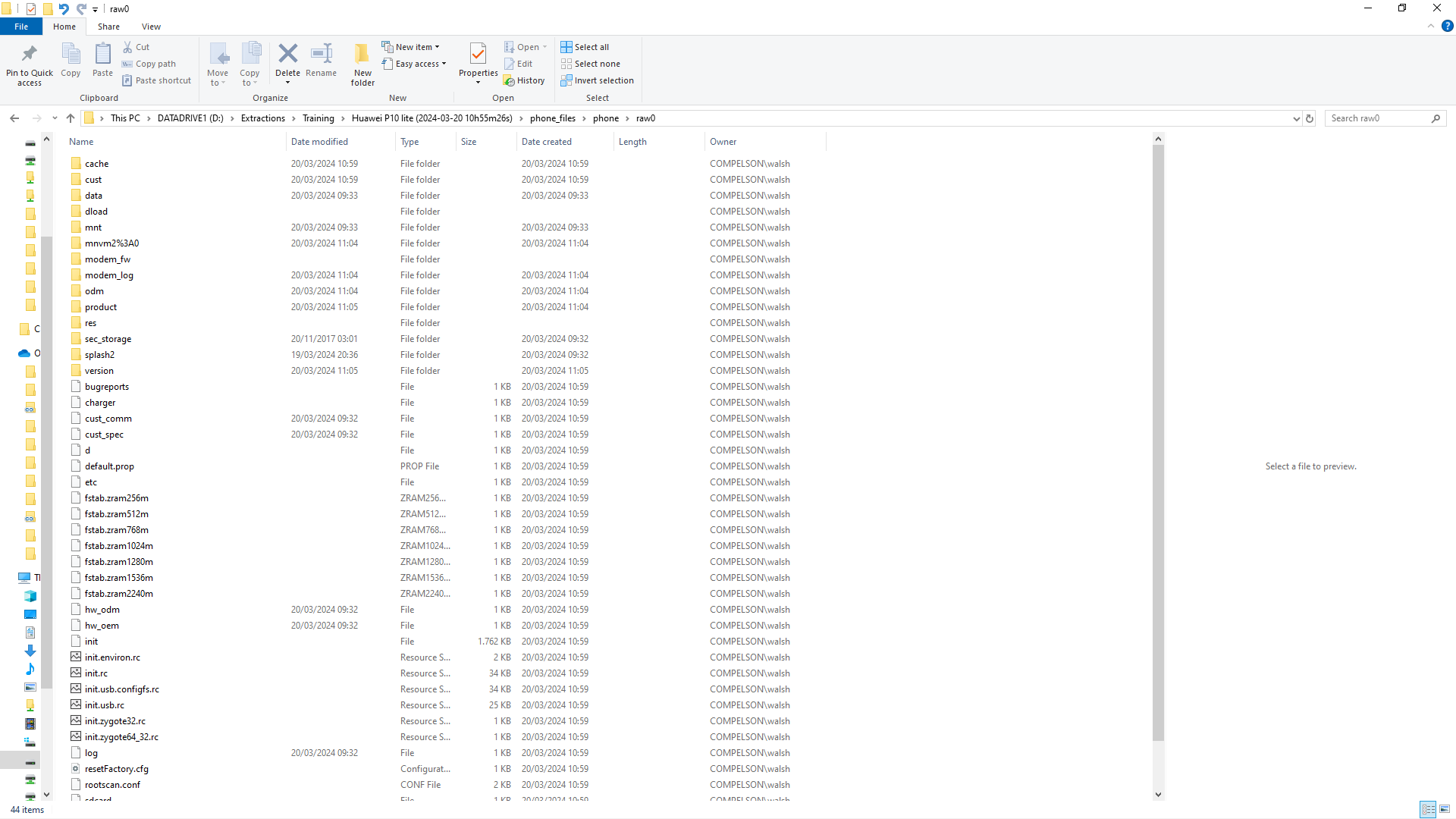Open the View ribbon tab
Screen dimensions: 1456x819
(x=151, y=27)
